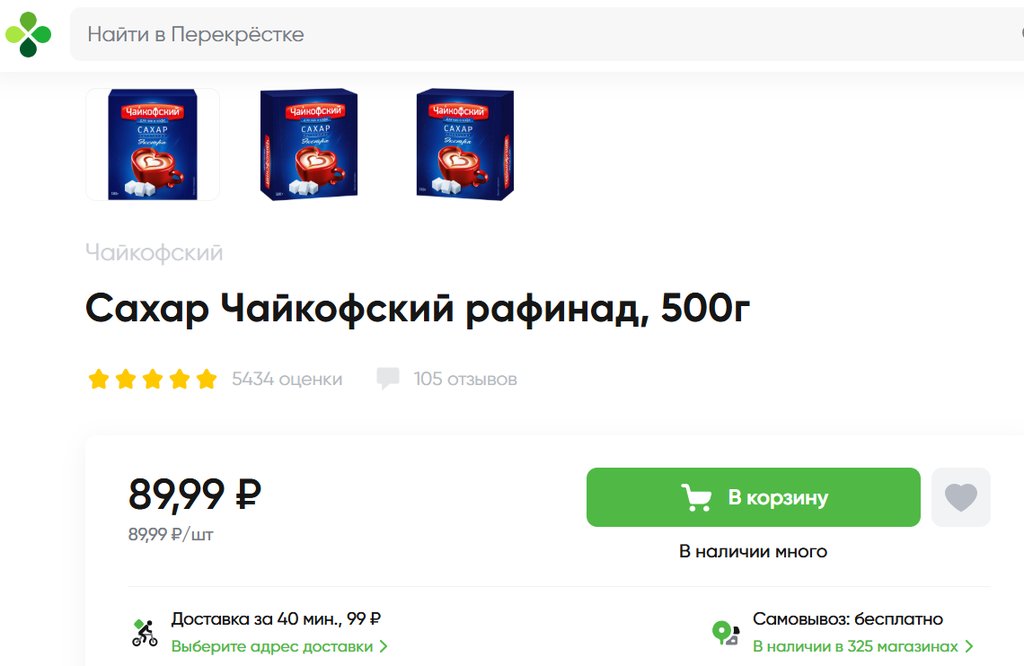1024x666 pixels.
Task: Click the pickup location pin icon
Action: pos(726,633)
